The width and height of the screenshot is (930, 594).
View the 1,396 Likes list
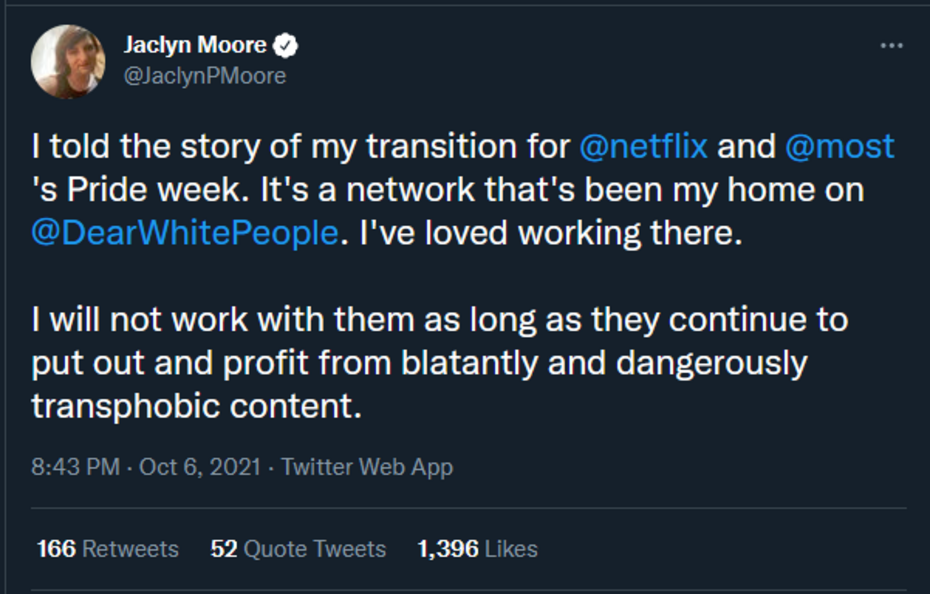(477, 549)
